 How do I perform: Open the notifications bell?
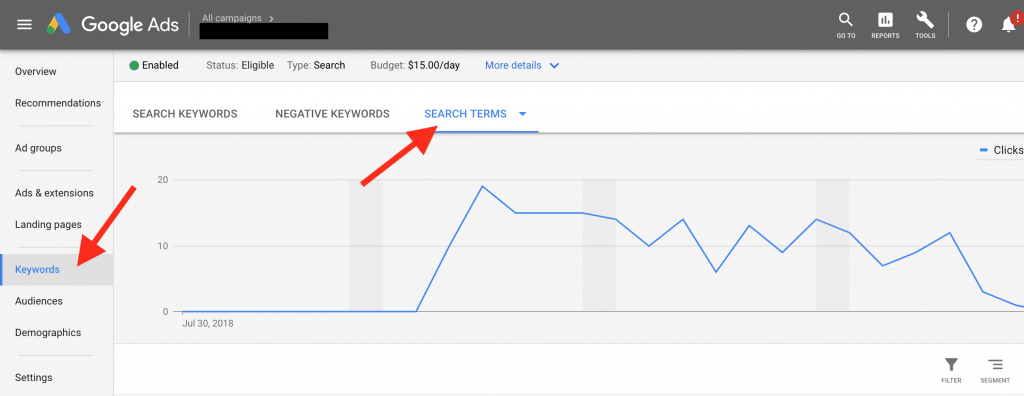pos(1008,25)
